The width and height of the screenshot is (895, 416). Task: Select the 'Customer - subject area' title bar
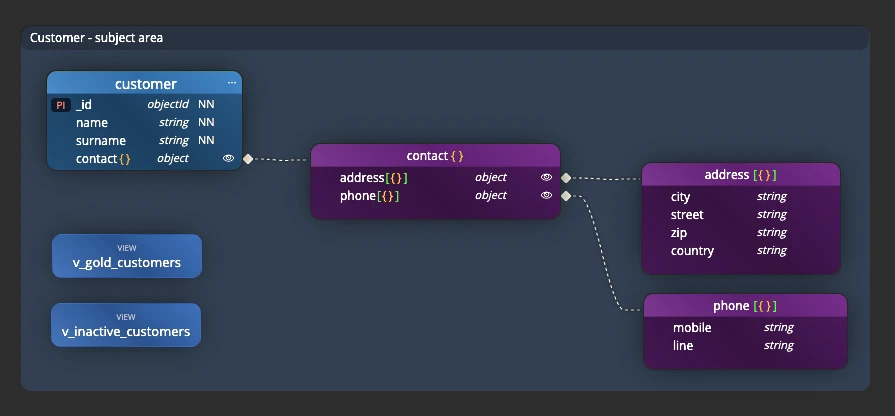click(445, 38)
